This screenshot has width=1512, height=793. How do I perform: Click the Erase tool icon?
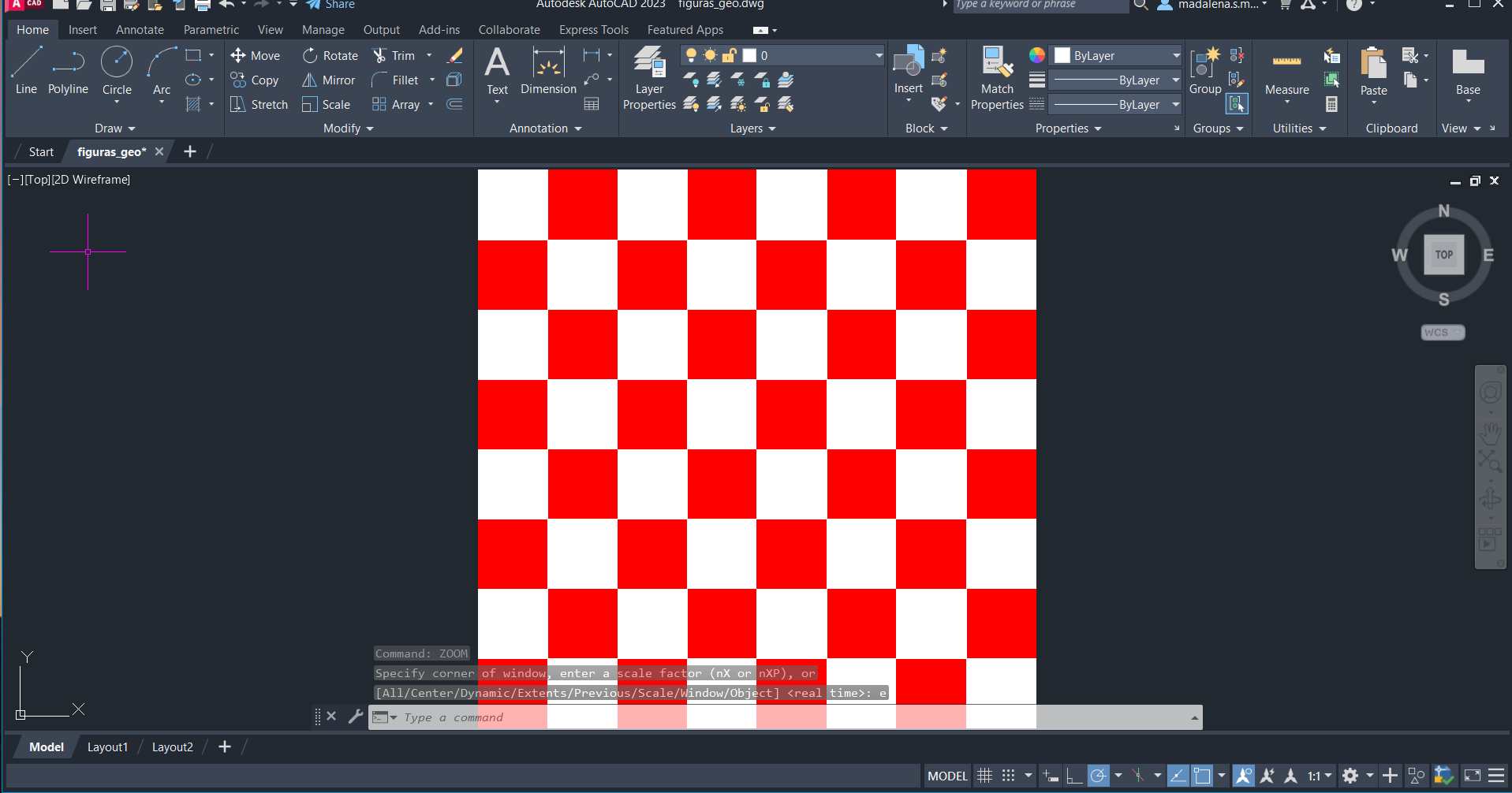[x=455, y=56]
